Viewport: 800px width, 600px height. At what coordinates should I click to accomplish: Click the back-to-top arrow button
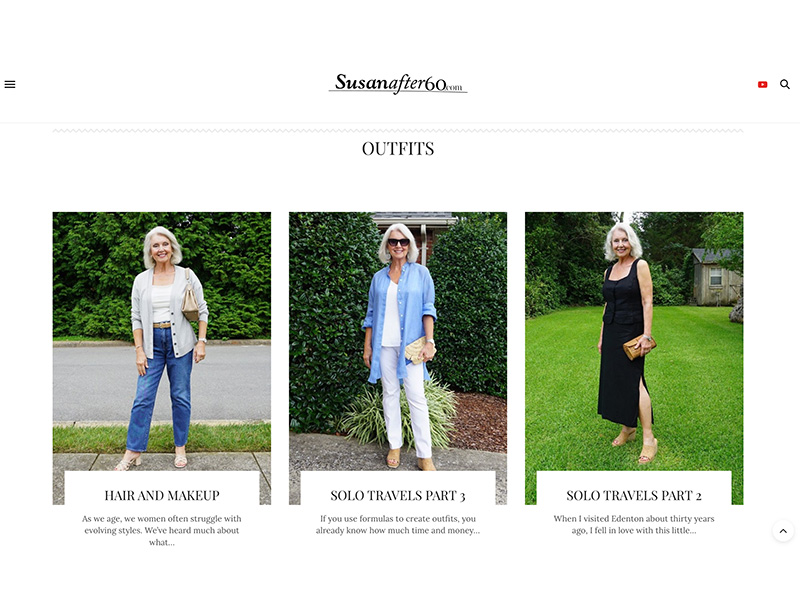pyautogui.click(x=783, y=531)
